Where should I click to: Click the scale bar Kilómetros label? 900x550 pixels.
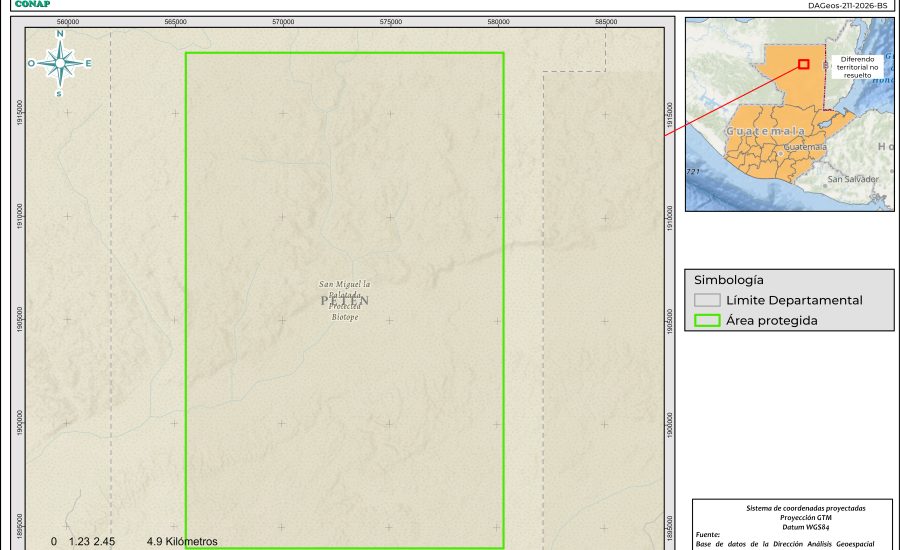click(181, 541)
